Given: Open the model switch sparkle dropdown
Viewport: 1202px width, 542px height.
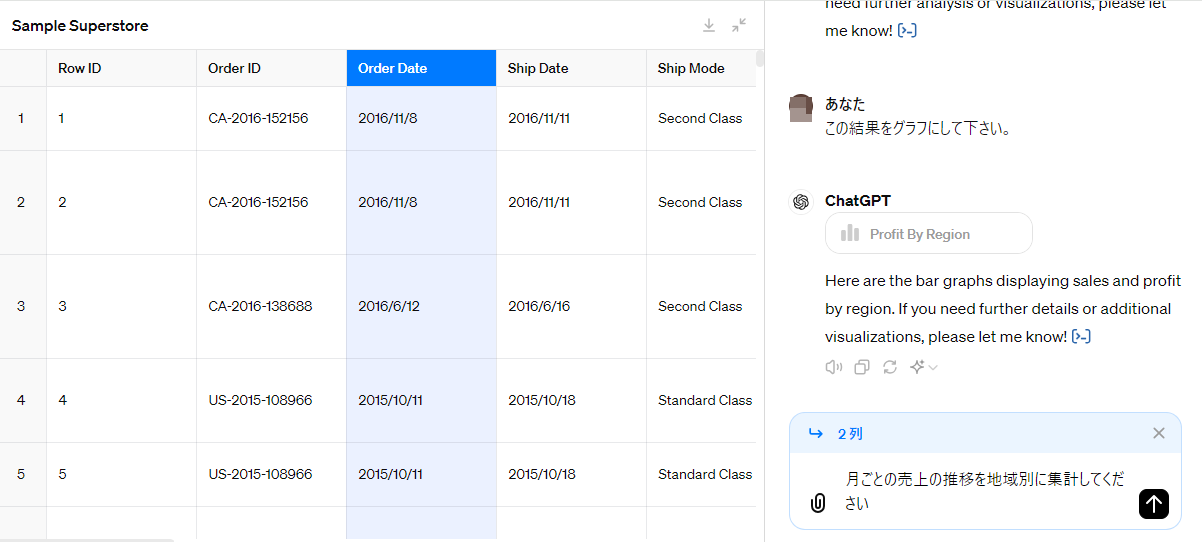Looking at the screenshot, I should click(923, 367).
